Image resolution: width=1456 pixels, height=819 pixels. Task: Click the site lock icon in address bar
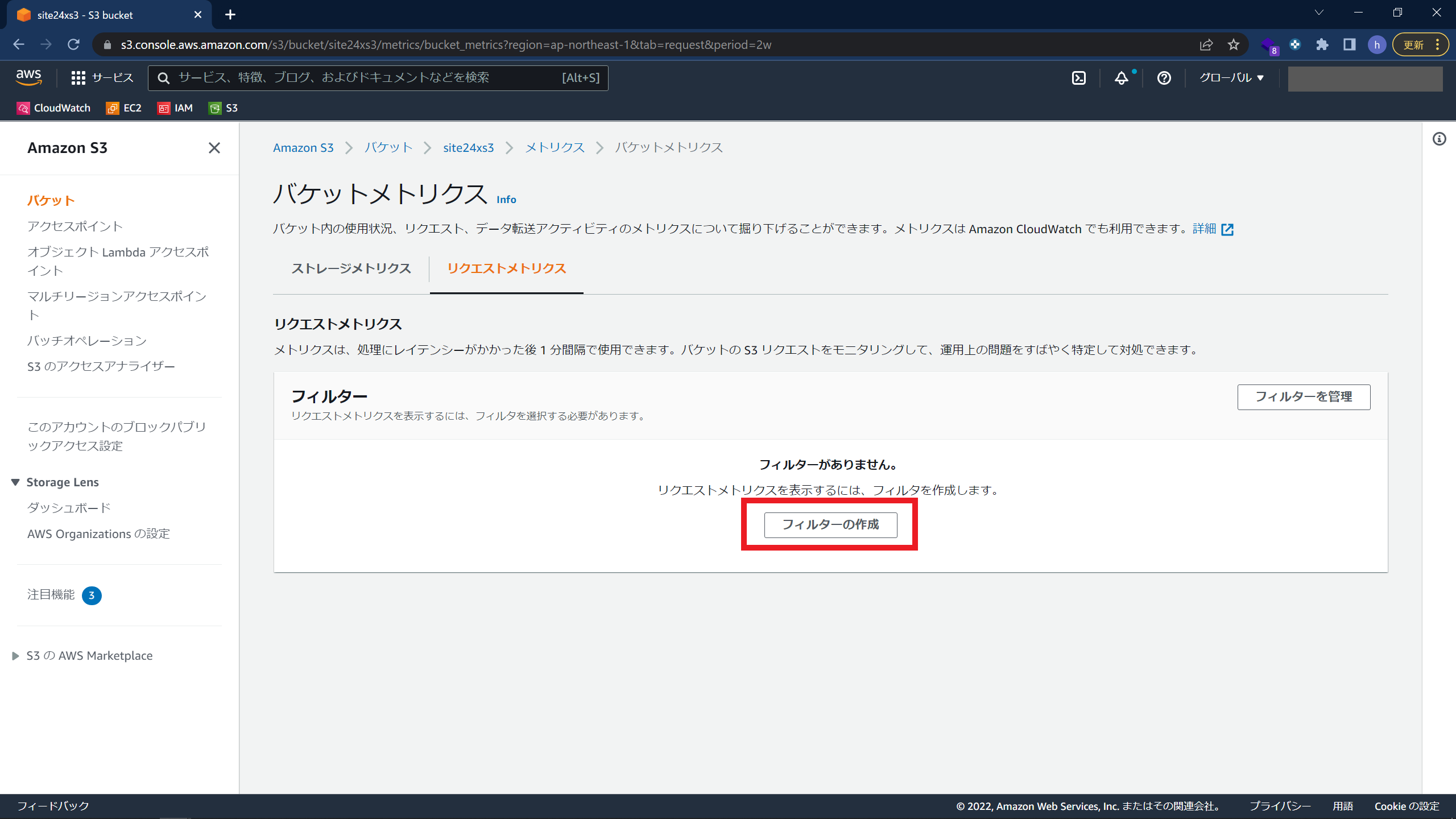[x=107, y=44]
